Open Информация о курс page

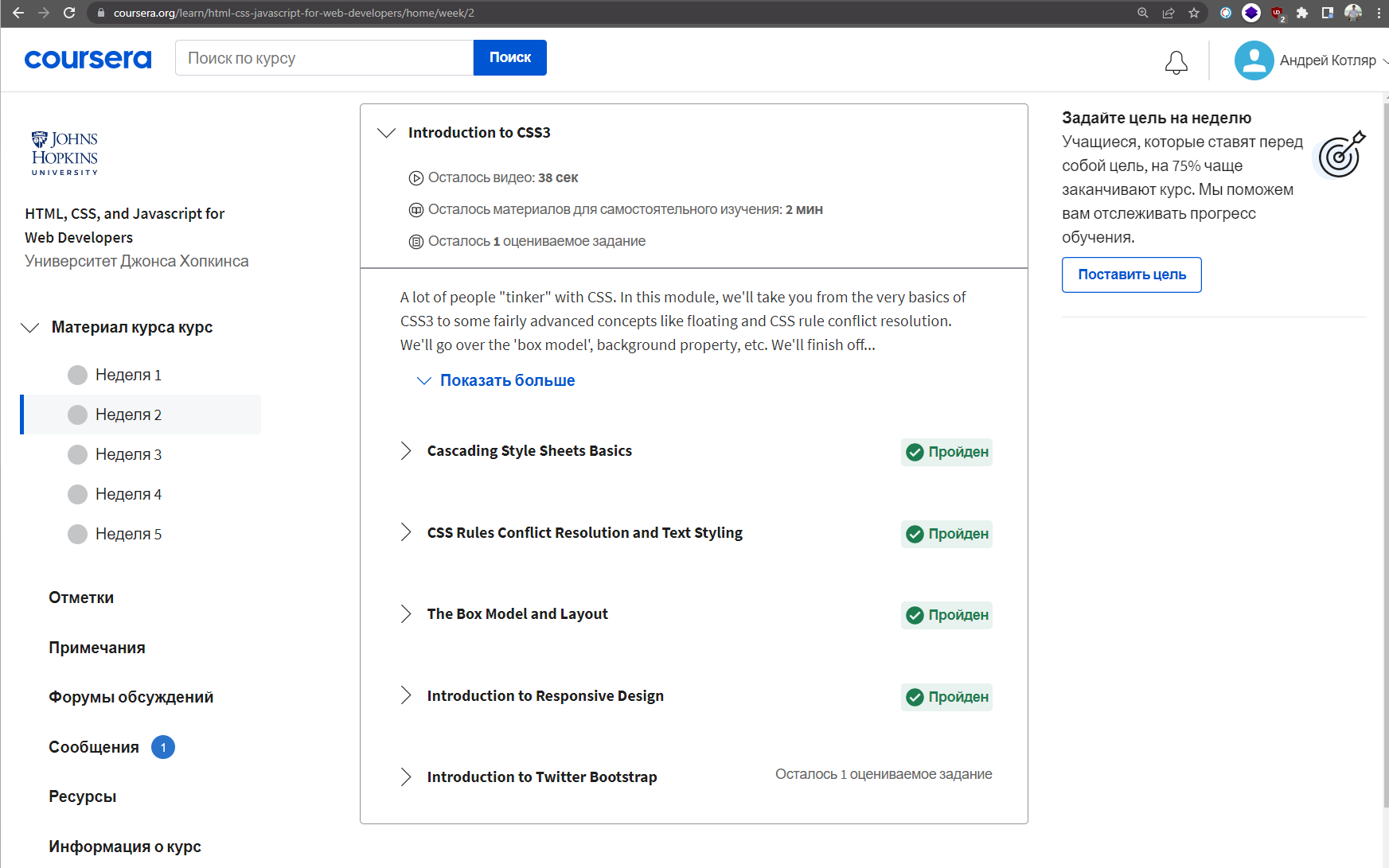[125, 847]
